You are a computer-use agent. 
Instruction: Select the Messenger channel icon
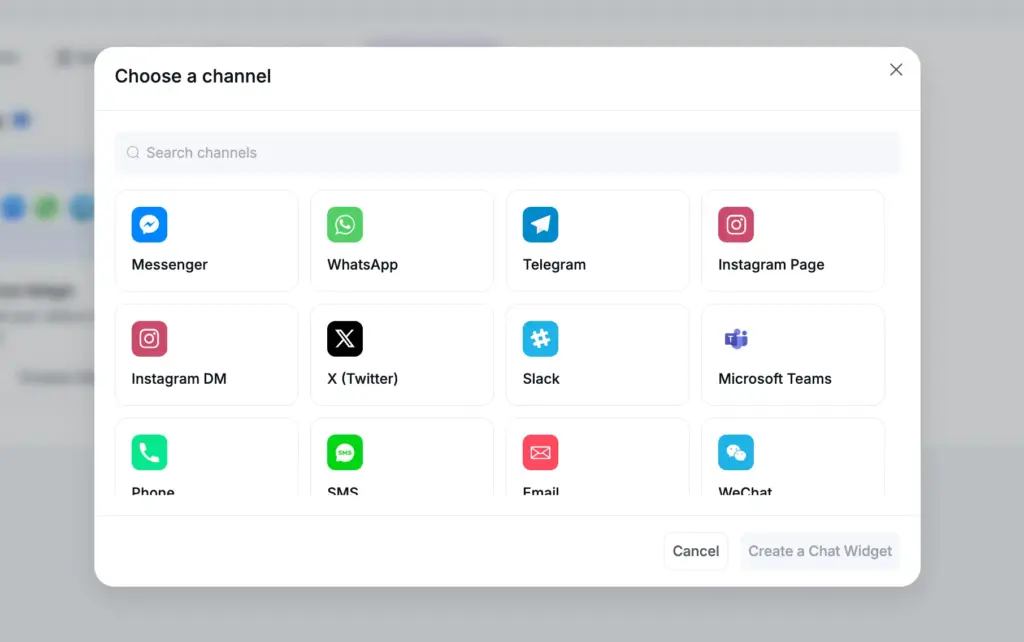click(149, 225)
